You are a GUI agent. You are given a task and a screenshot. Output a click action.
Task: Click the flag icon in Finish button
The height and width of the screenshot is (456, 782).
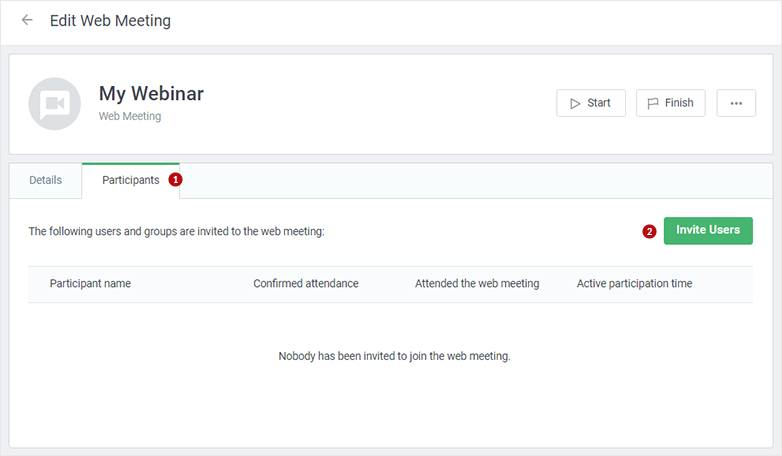(x=652, y=103)
